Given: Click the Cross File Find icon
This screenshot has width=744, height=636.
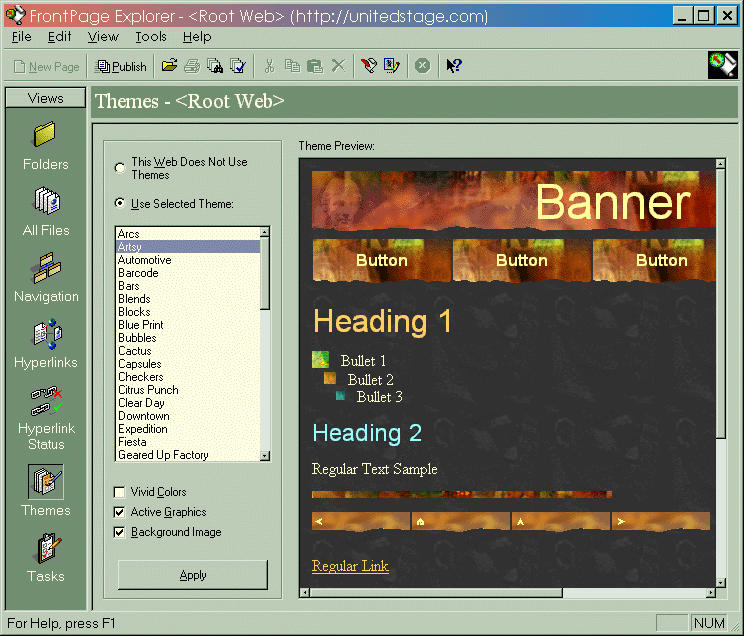Looking at the screenshot, I should coord(214,66).
